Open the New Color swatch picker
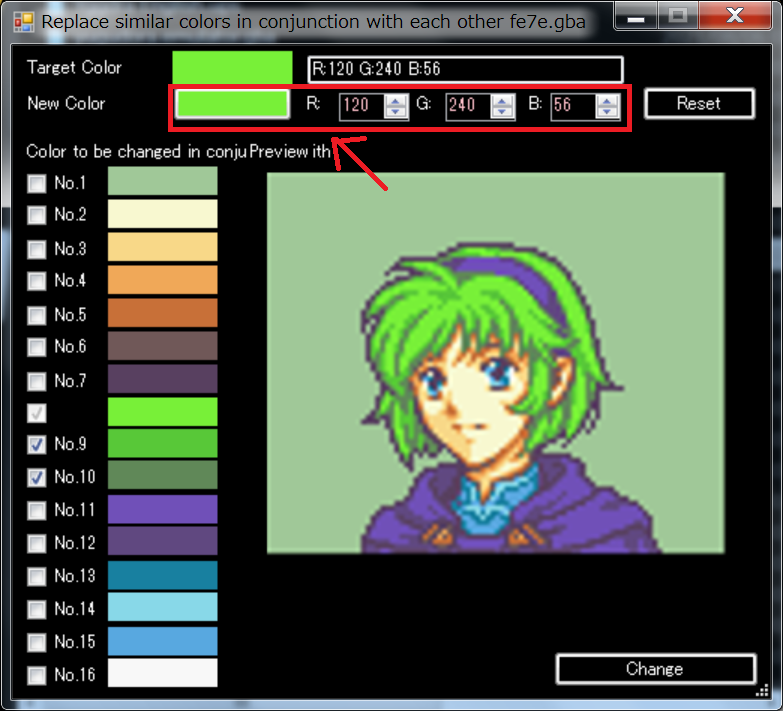Screen dimensions: 783x711 (x=233, y=104)
